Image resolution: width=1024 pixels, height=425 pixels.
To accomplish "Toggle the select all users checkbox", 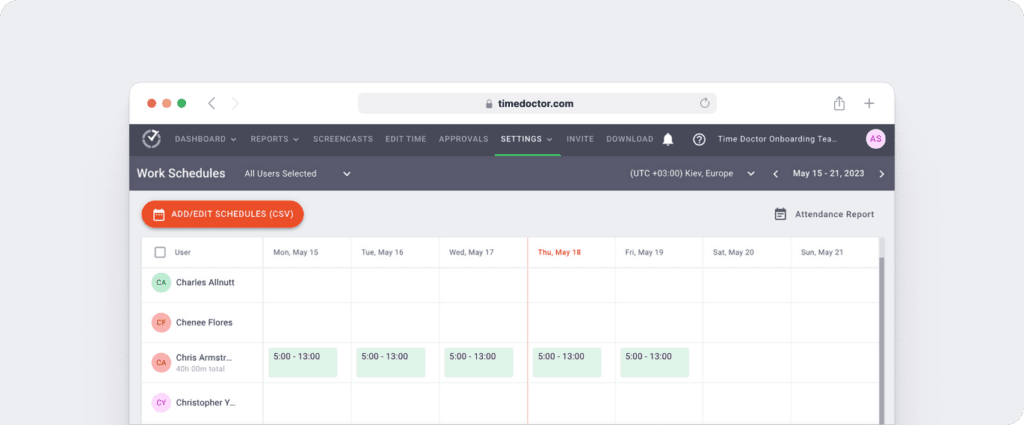I will click(x=160, y=252).
